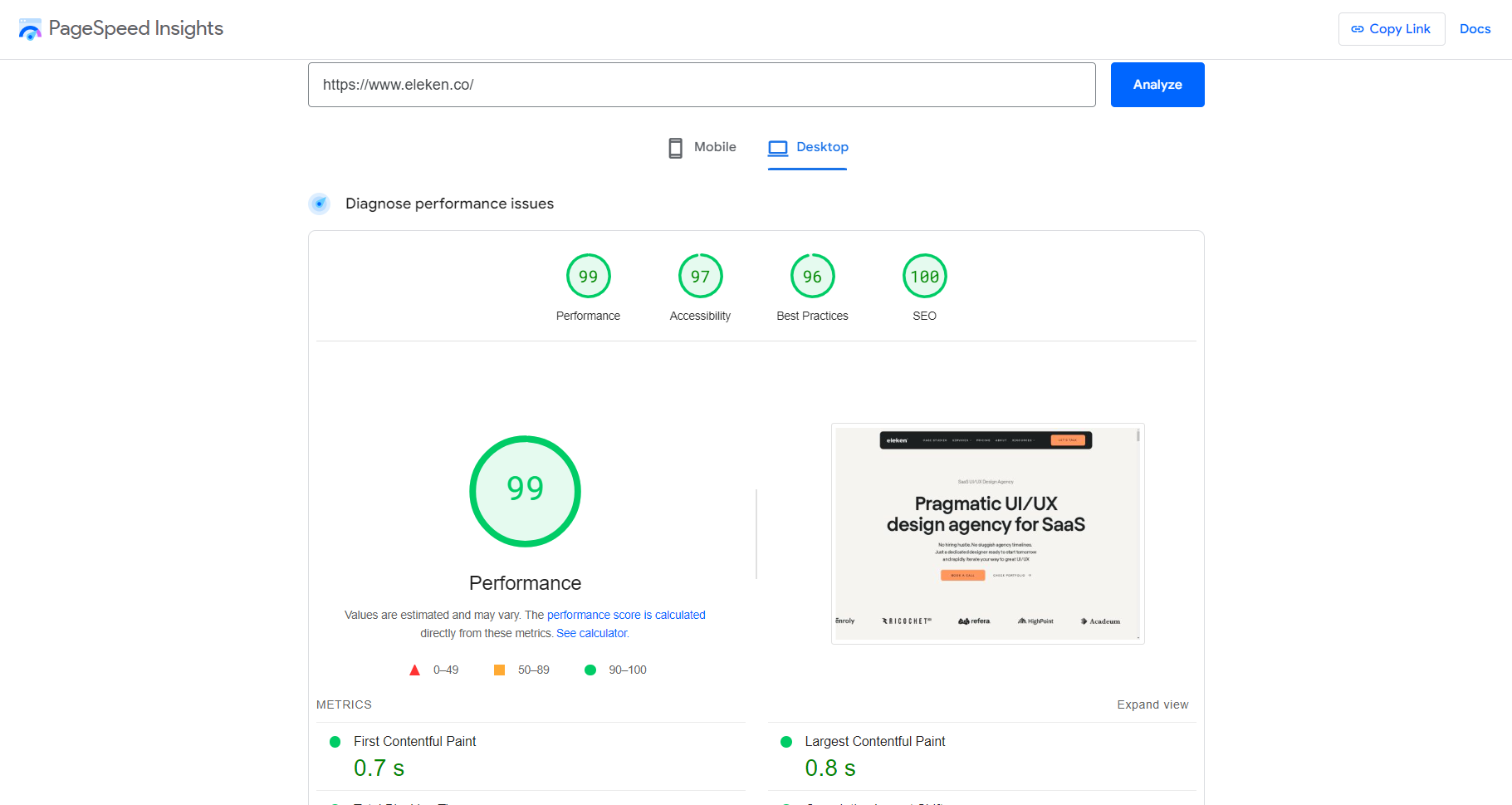Jump to the Best Practices score gauge 96
Screen dimensions: 1512x805
(812, 276)
